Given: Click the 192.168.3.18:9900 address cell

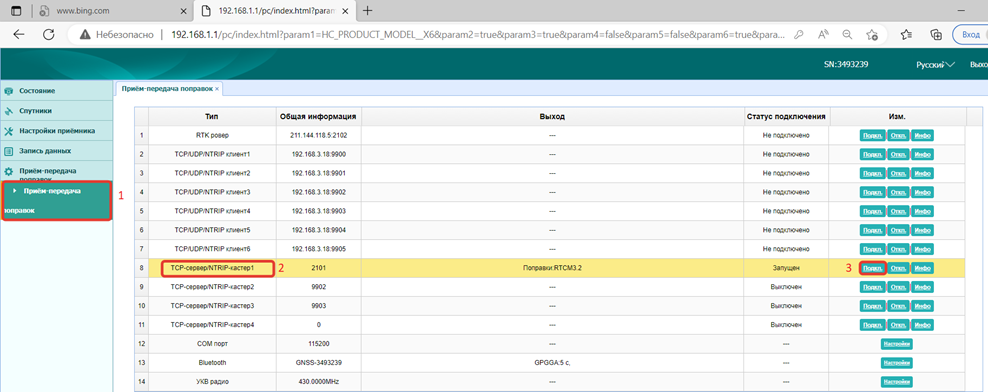Looking at the screenshot, I should [318, 154].
